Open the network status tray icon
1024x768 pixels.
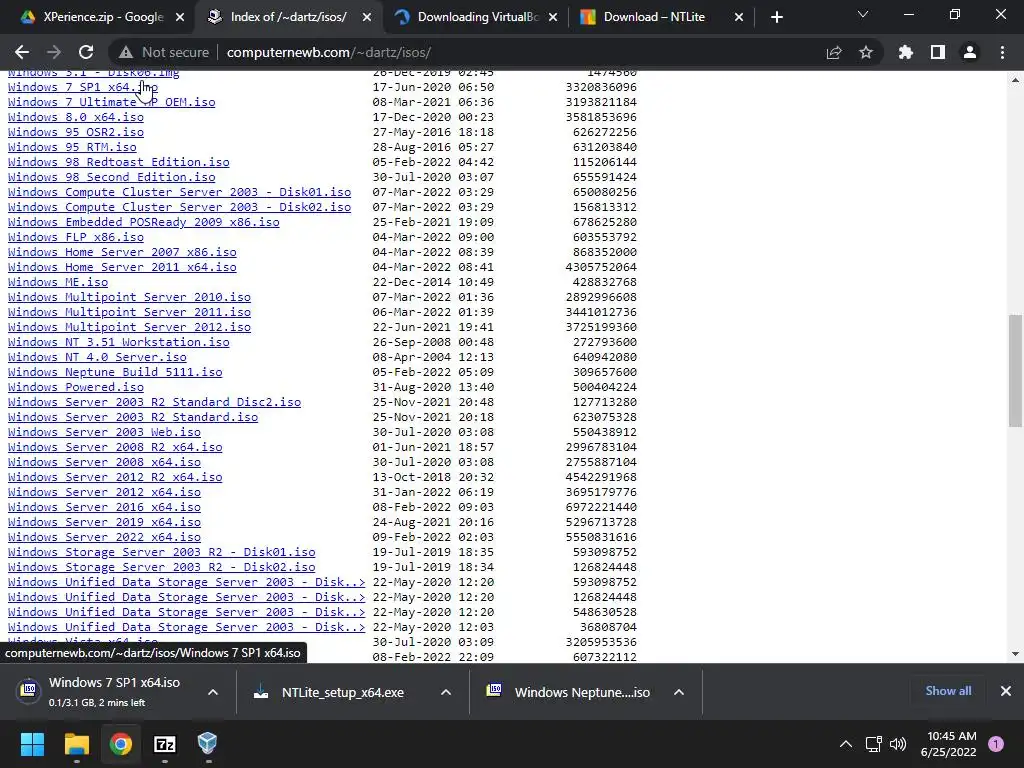click(x=874, y=744)
